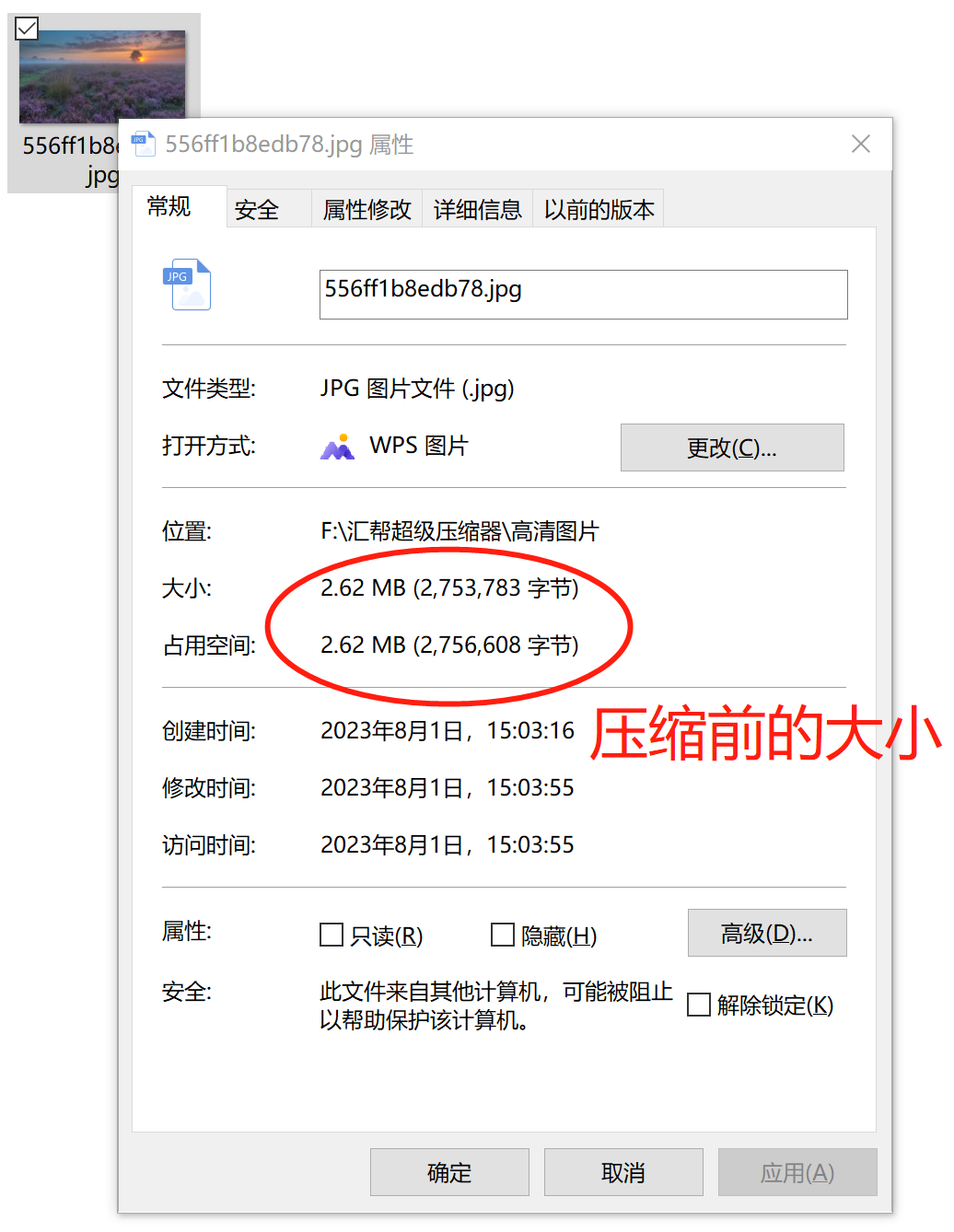The image size is (954, 1232).
Task: Confirm with the 确定 button
Action: coord(449,1172)
